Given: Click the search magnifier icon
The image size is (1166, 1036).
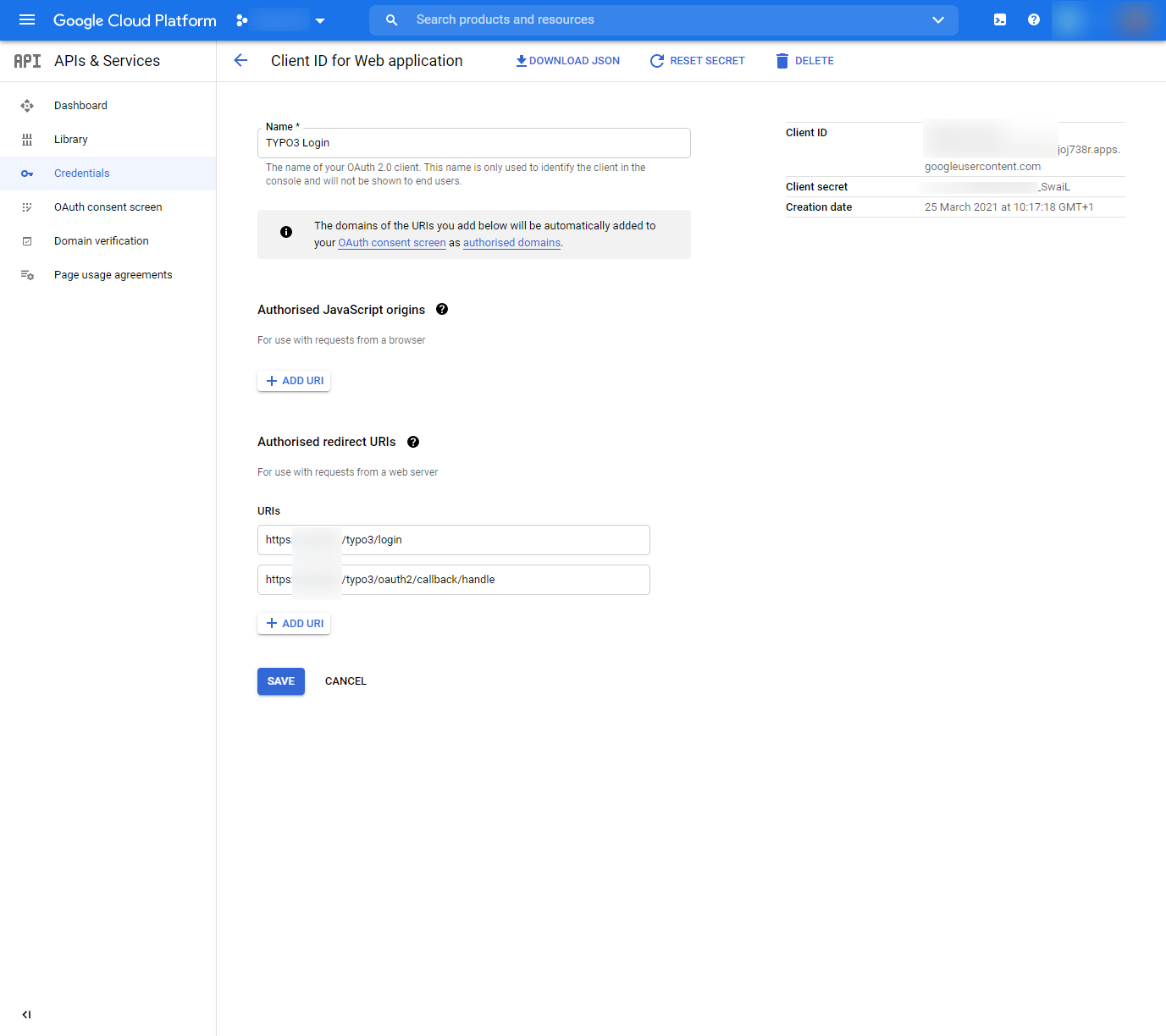Looking at the screenshot, I should coord(391,19).
